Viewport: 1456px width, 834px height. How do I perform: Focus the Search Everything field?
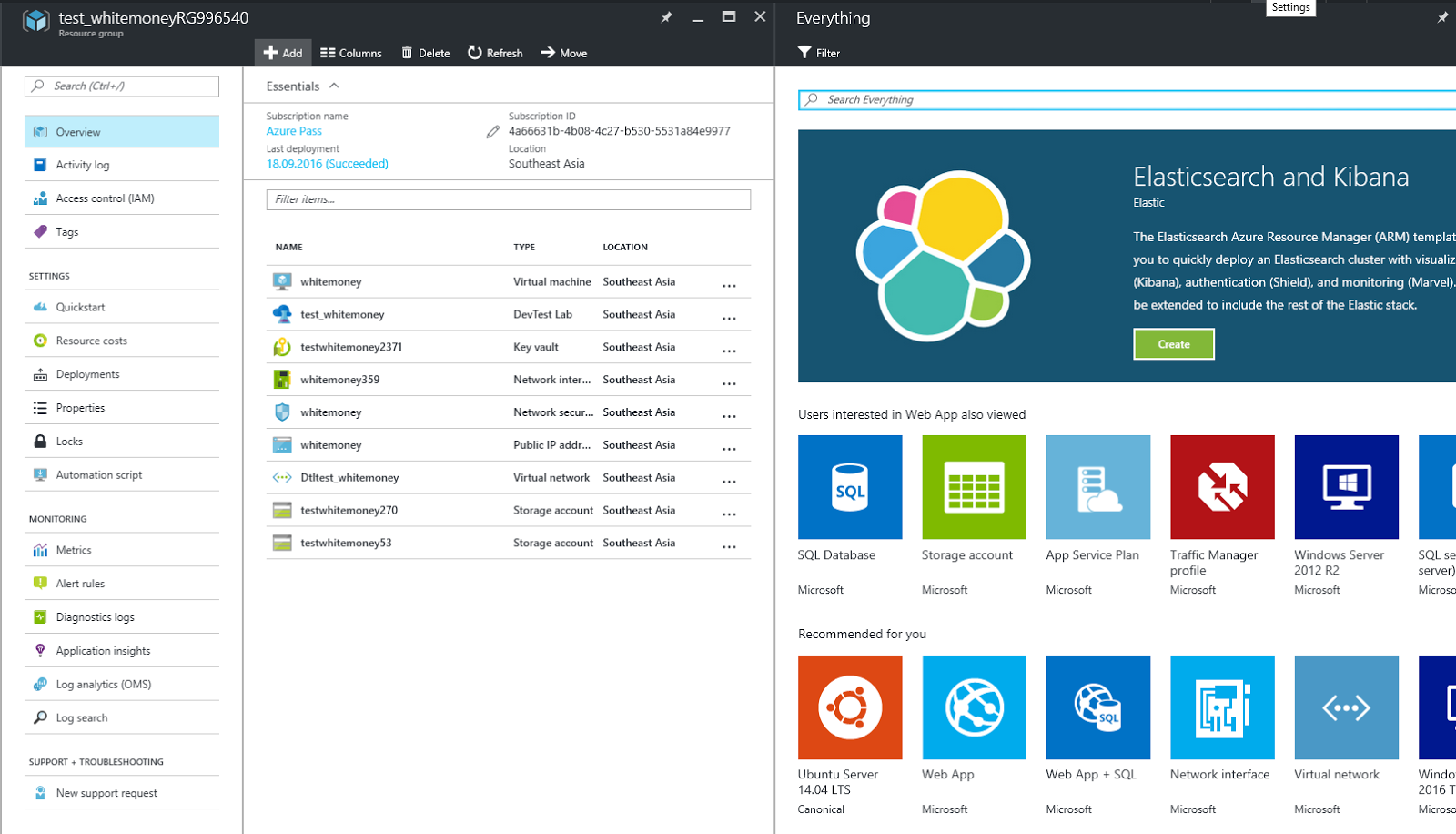(1127, 99)
